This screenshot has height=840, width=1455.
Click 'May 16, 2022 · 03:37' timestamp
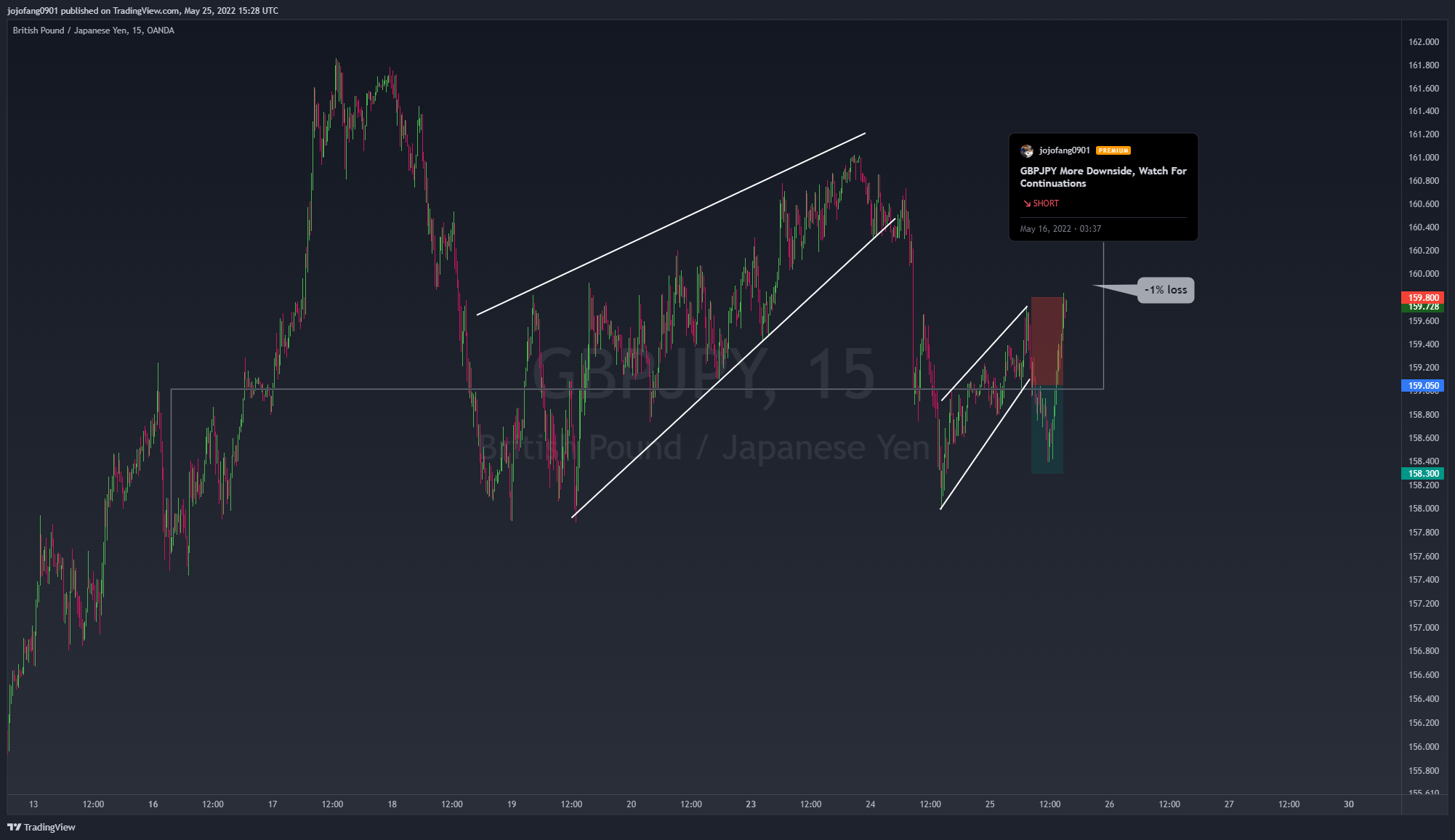(x=1060, y=229)
